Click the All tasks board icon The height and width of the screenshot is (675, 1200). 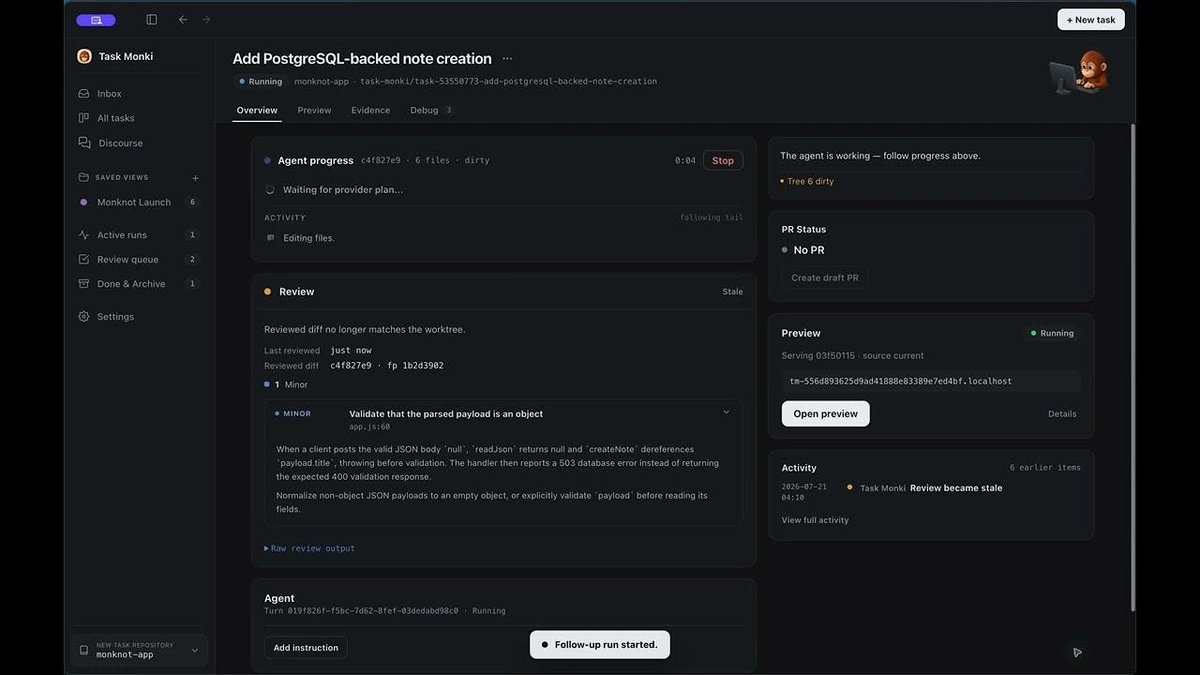(x=84, y=118)
